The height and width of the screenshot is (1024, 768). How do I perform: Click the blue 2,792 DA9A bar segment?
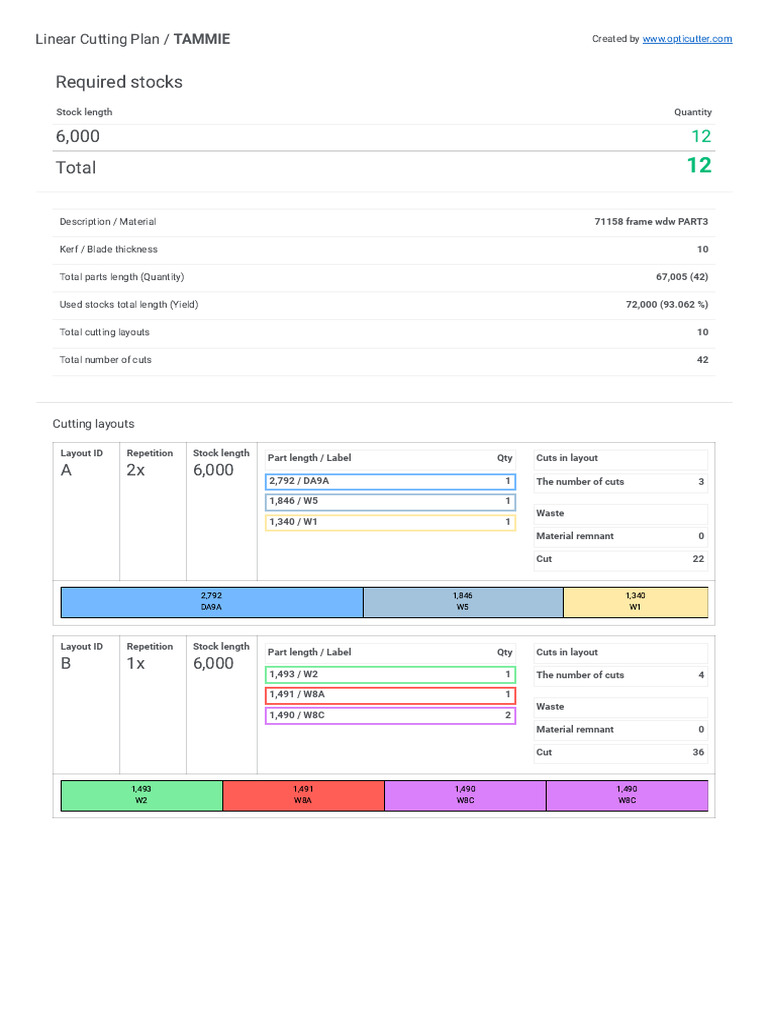(212, 602)
